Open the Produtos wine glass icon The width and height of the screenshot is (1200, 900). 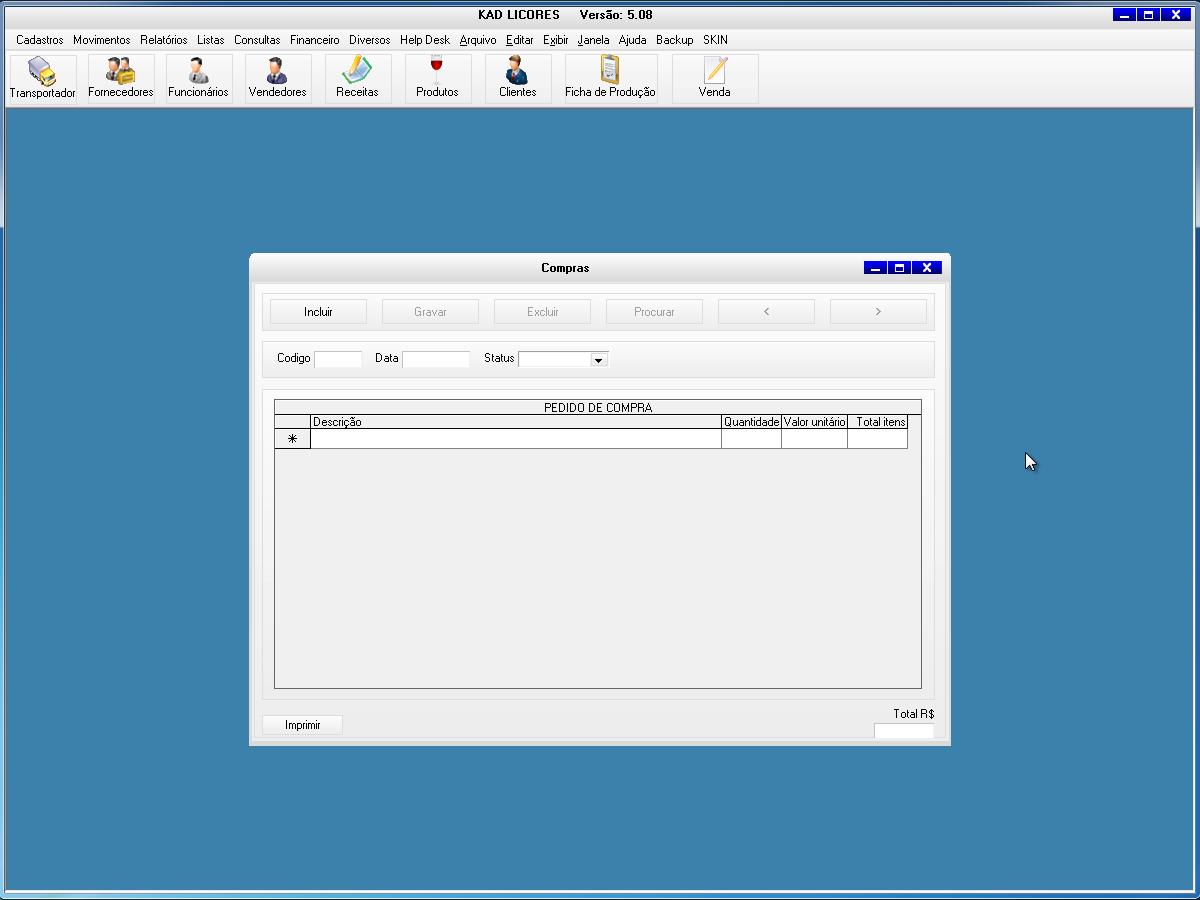[437, 79]
